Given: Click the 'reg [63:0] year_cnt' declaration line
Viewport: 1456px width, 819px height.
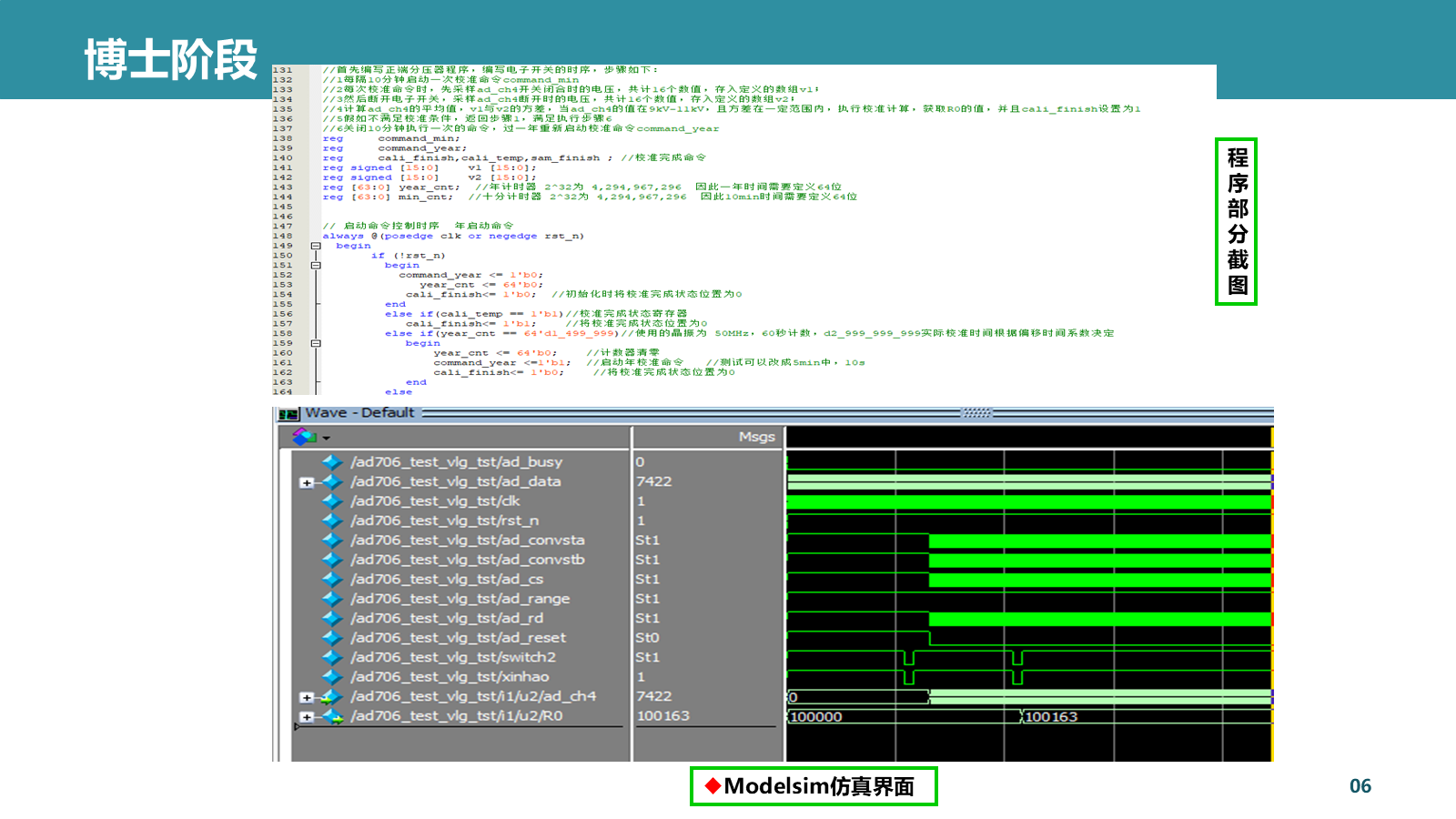Looking at the screenshot, I should tap(391, 187).
